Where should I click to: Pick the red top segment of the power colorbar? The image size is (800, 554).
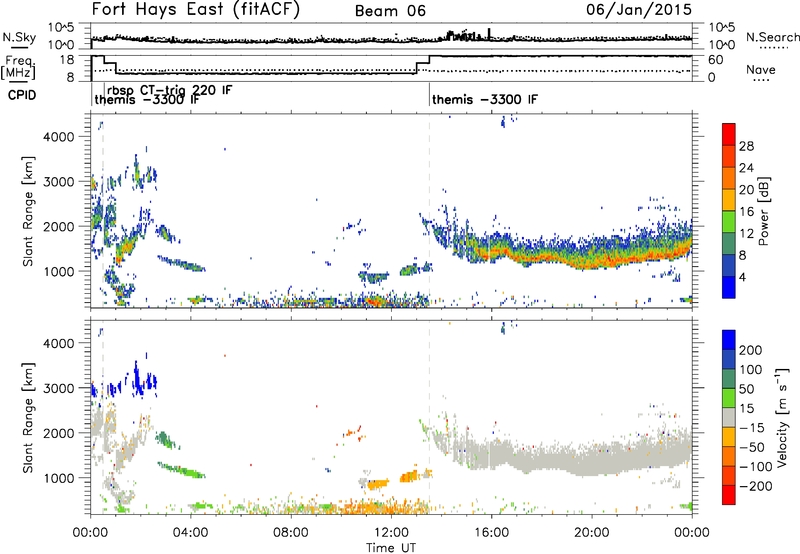729,134
